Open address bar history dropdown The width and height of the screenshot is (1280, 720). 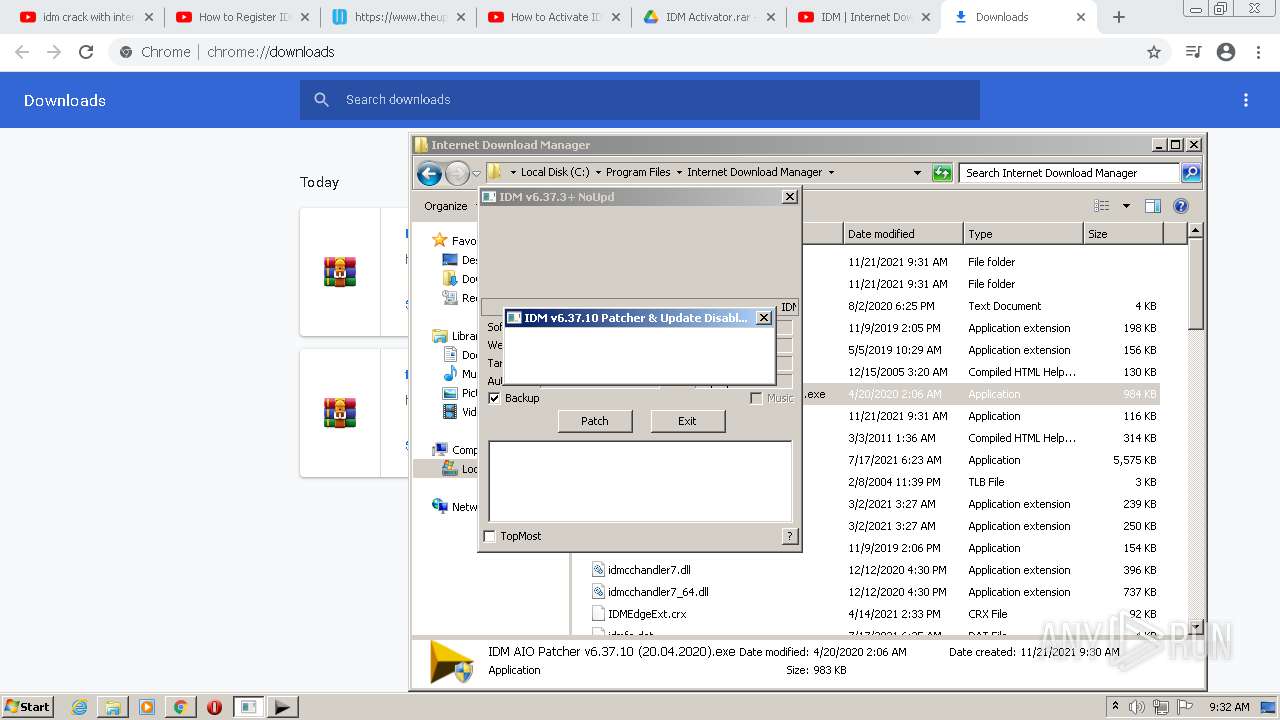click(x=917, y=173)
